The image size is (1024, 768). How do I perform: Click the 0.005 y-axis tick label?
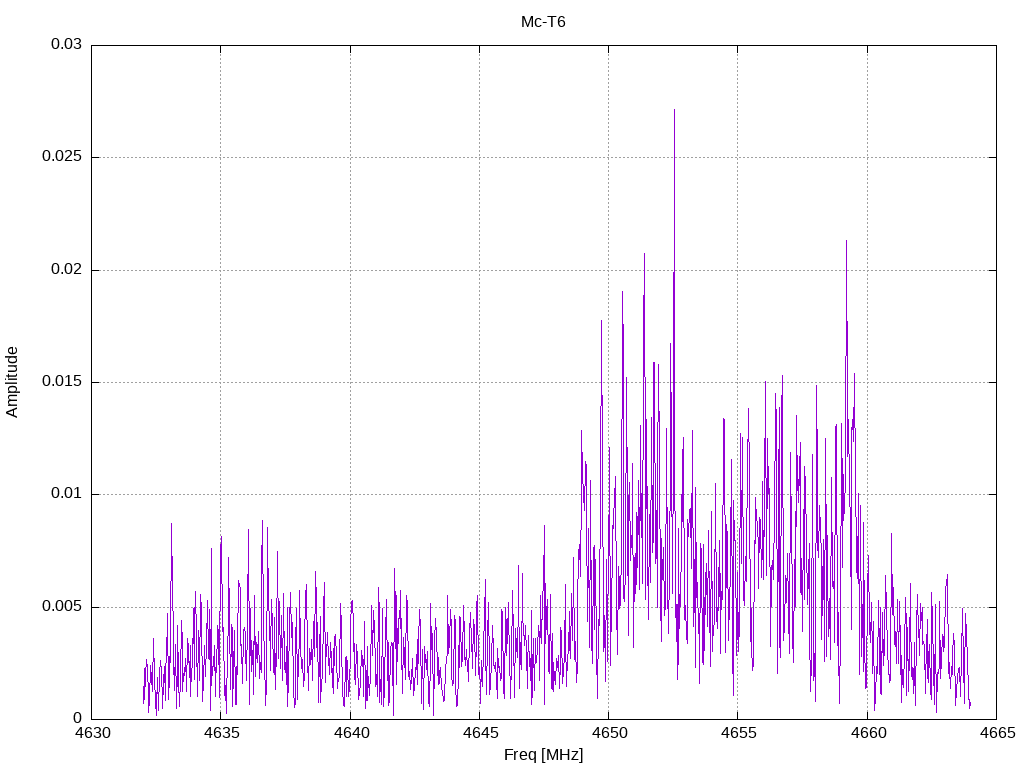[x=62, y=607]
